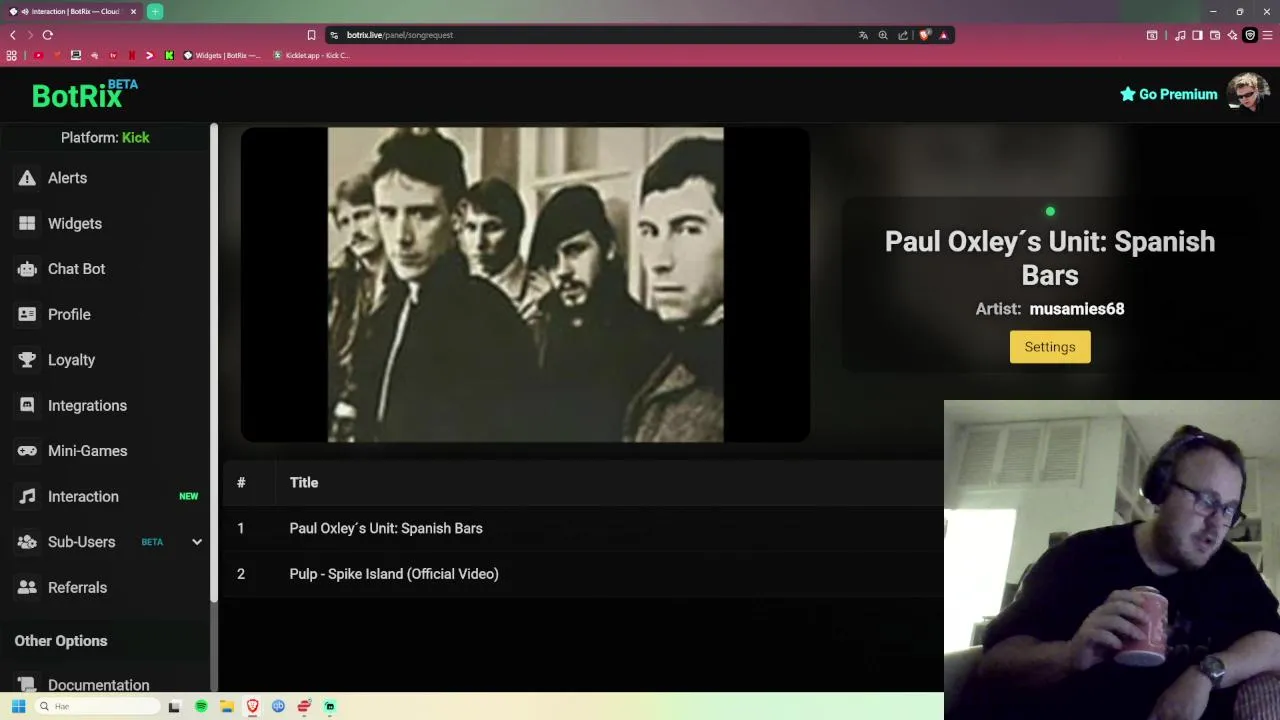The height and width of the screenshot is (720, 1280).
Task: Open the Brave wallet icon
Action: [x=1215, y=35]
